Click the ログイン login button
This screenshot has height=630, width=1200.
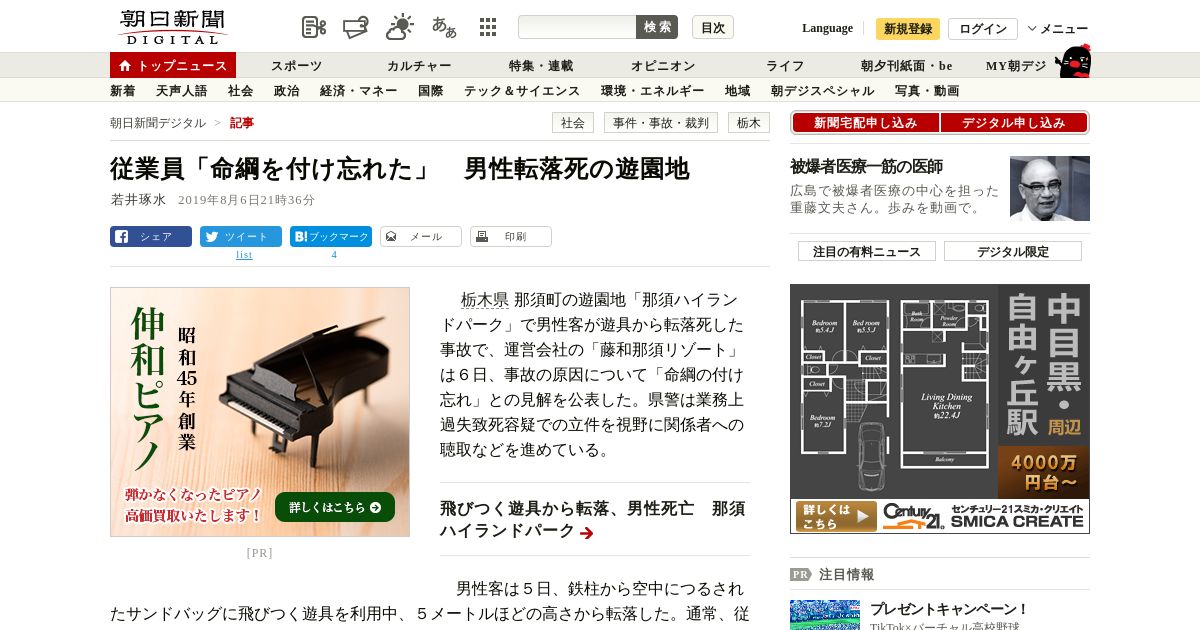983,29
